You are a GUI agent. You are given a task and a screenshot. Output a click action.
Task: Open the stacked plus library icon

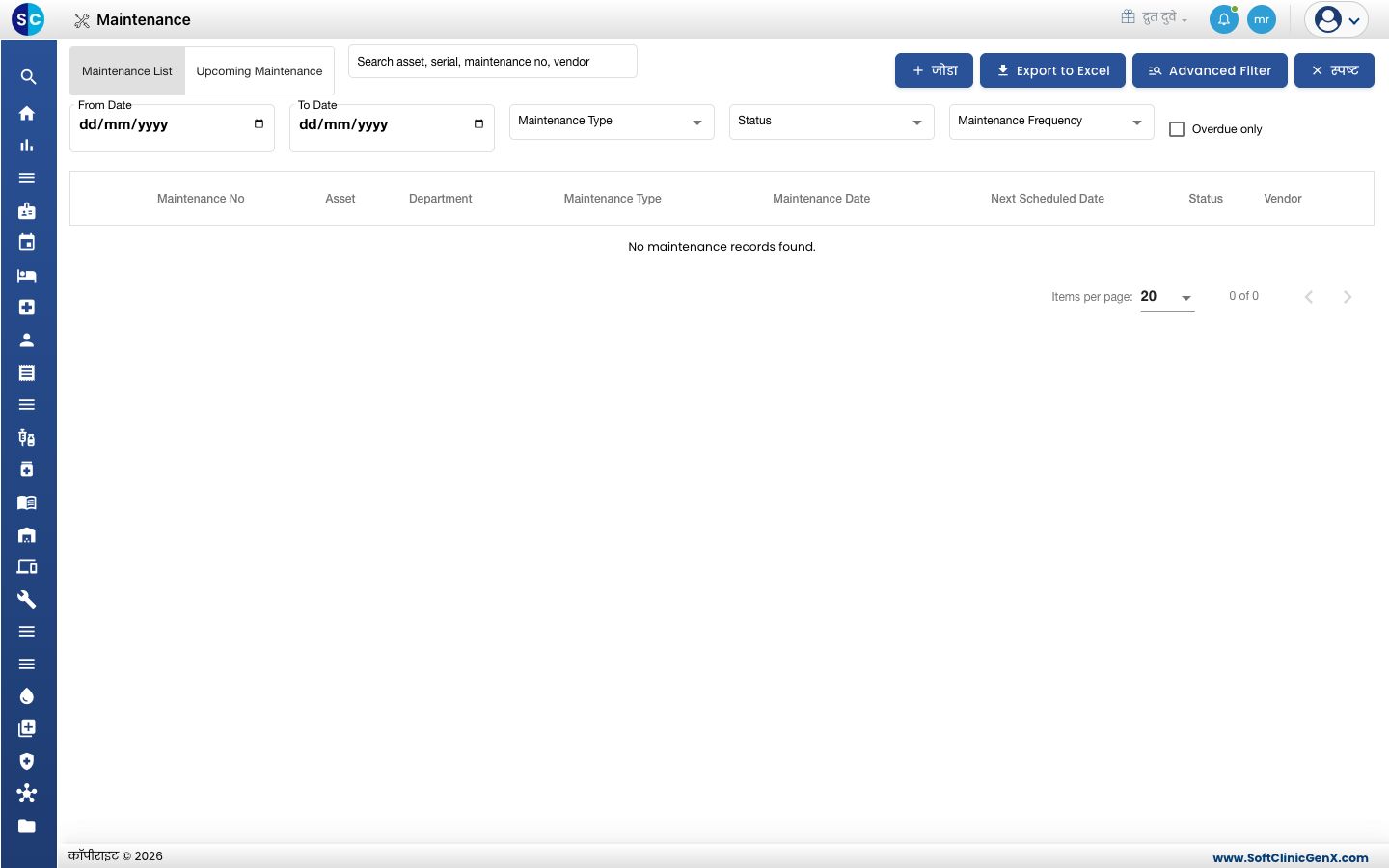pyautogui.click(x=27, y=729)
